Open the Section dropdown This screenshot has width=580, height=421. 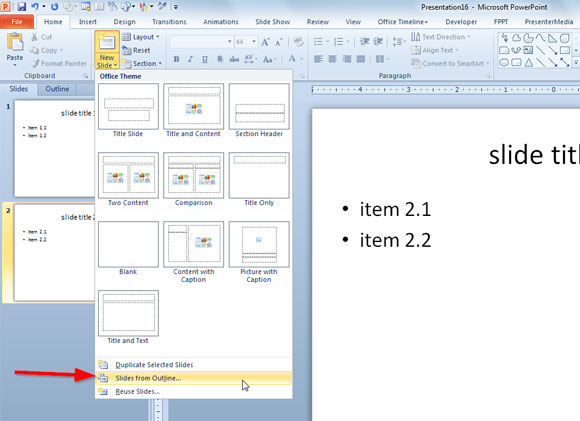coord(142,64)
